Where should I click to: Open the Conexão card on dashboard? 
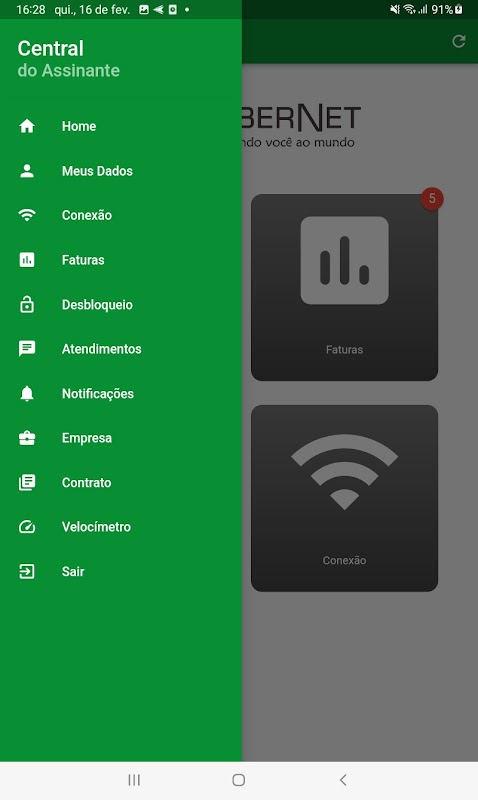click(344, 498)
